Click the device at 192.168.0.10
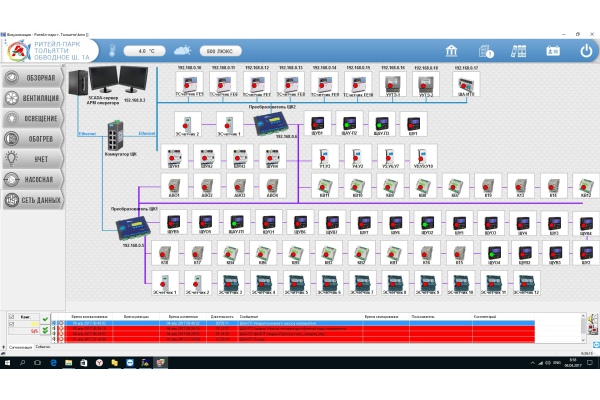 pyautogui.click(x=189, y=82)
